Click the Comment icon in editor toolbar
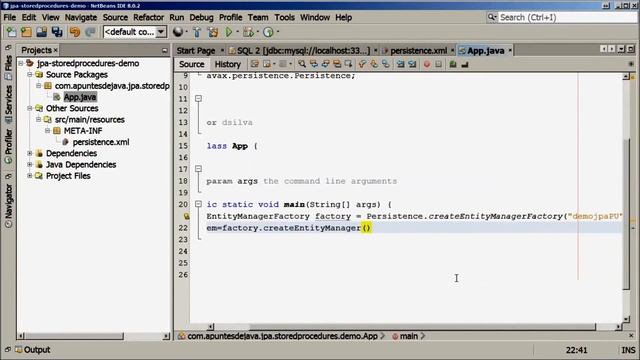The width and height of the screenshot is (640, 360). coord(453,64)
